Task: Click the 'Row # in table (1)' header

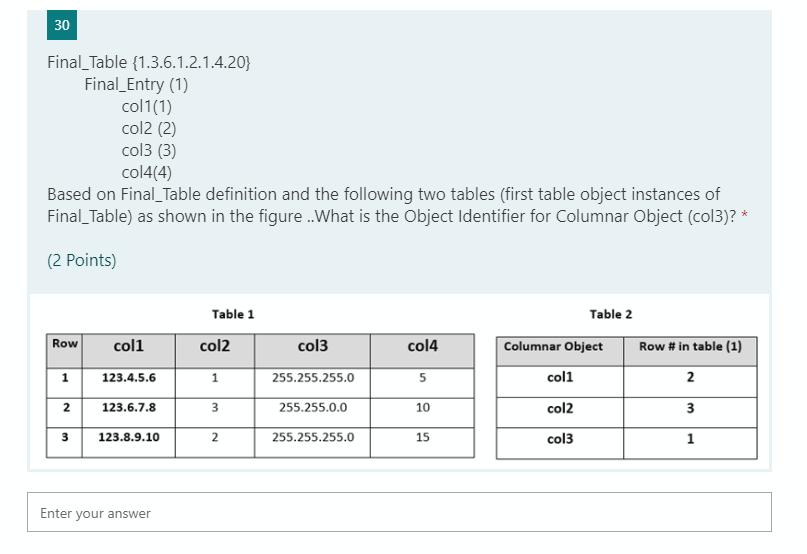Action: coord(690,352)
